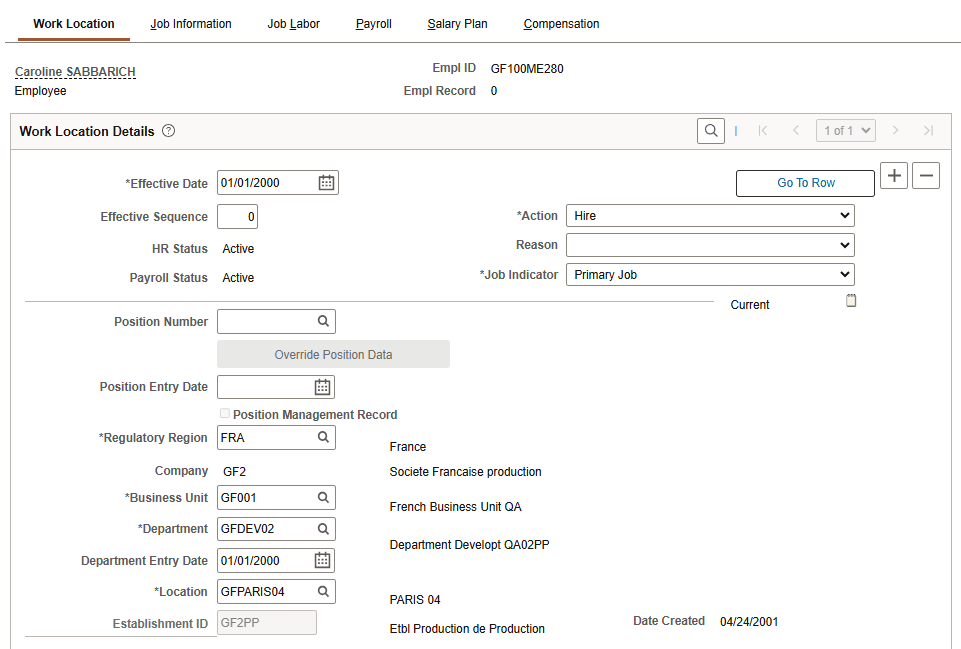Open search in Work Location Details header
Viewport: 961px width, 649px height.
(x=711, y=130)
